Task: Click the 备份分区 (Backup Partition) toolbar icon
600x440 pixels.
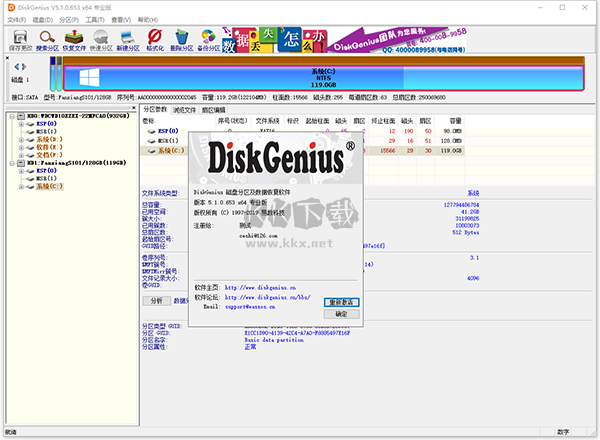Action: (x=209, y=42)
